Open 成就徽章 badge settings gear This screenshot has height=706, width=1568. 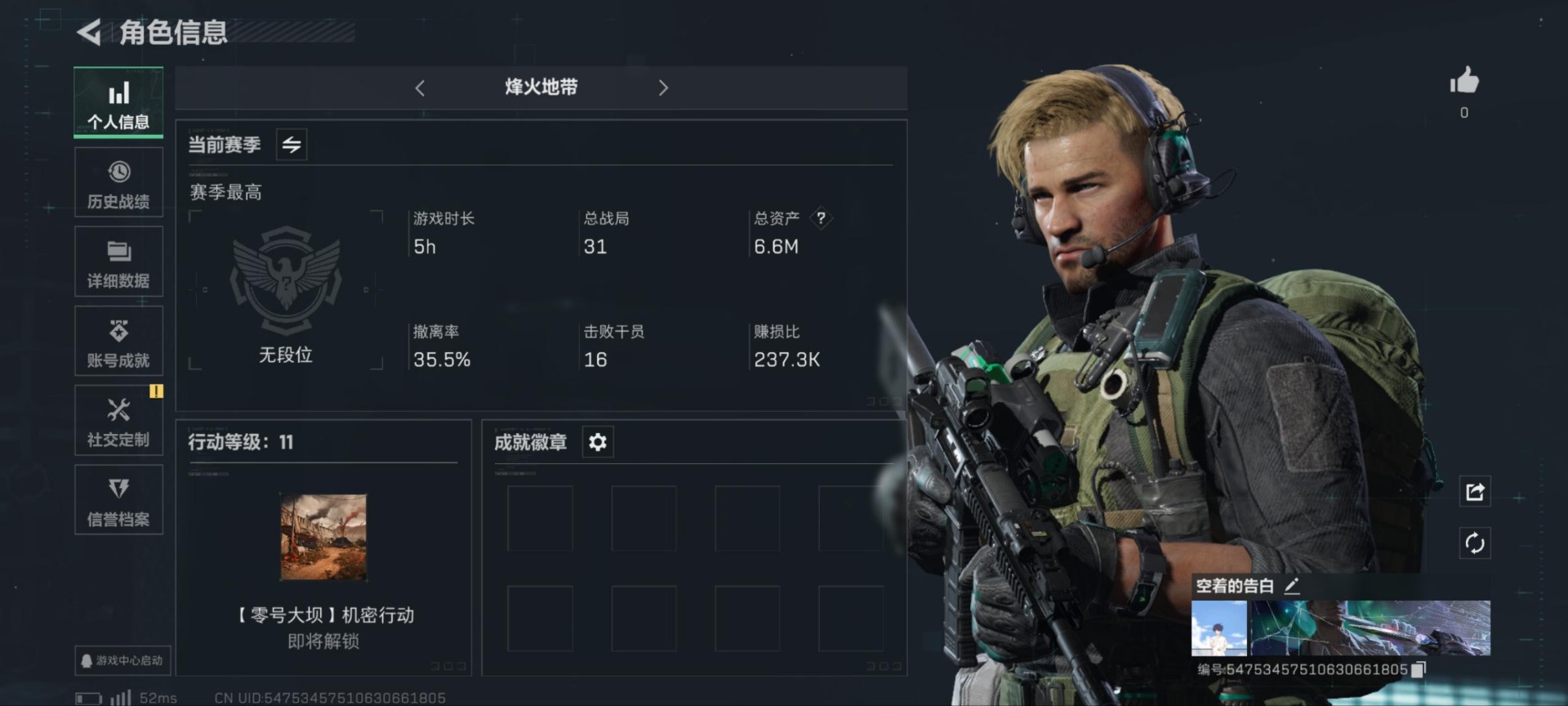click(x=598, y=442)
